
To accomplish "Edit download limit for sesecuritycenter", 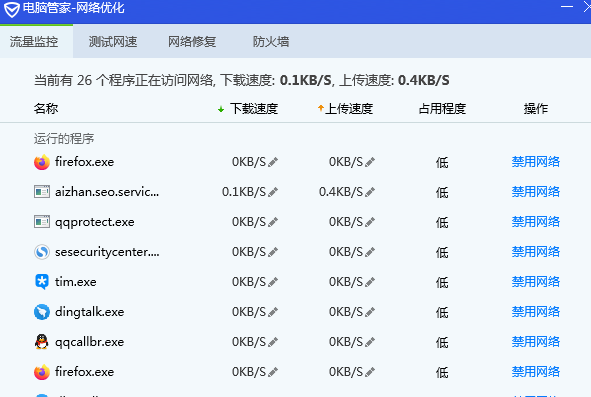I will (x=273, y=252).
